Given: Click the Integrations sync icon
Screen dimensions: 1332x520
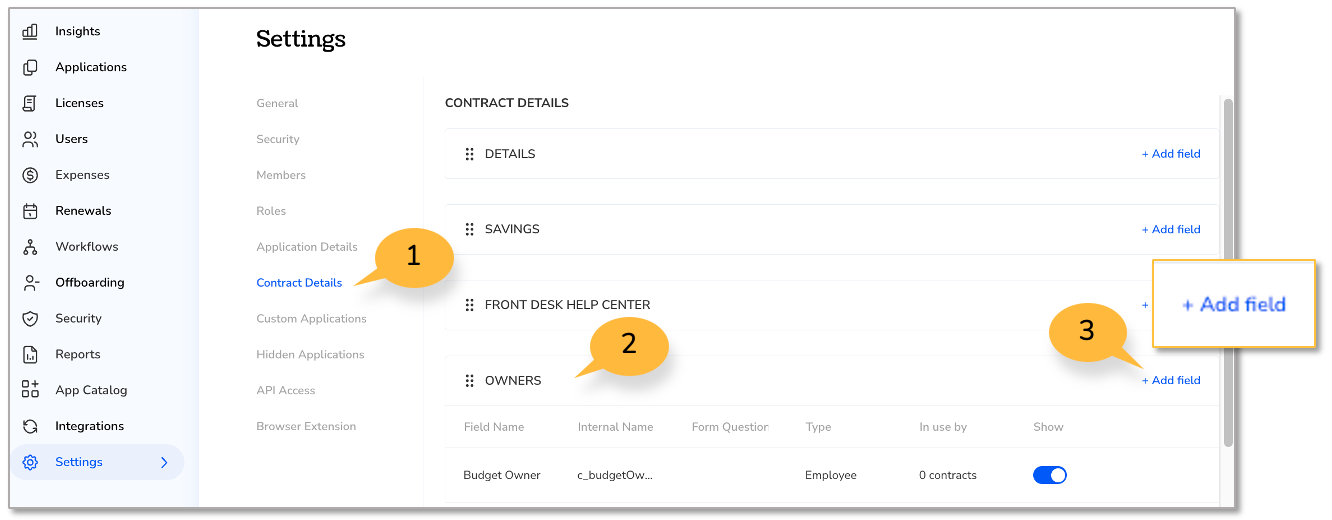Looking at the screenshot, I should pos(30,426).
